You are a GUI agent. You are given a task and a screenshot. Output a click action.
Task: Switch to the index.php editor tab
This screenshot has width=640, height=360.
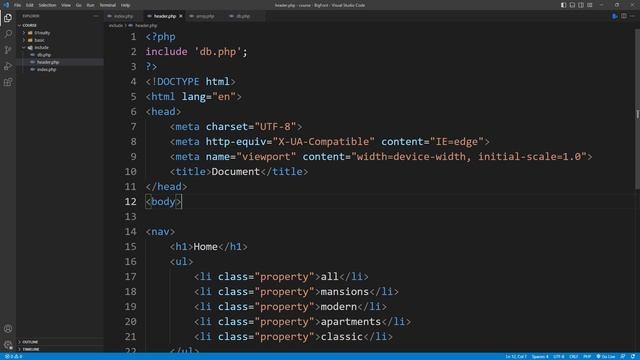[123, 16]
